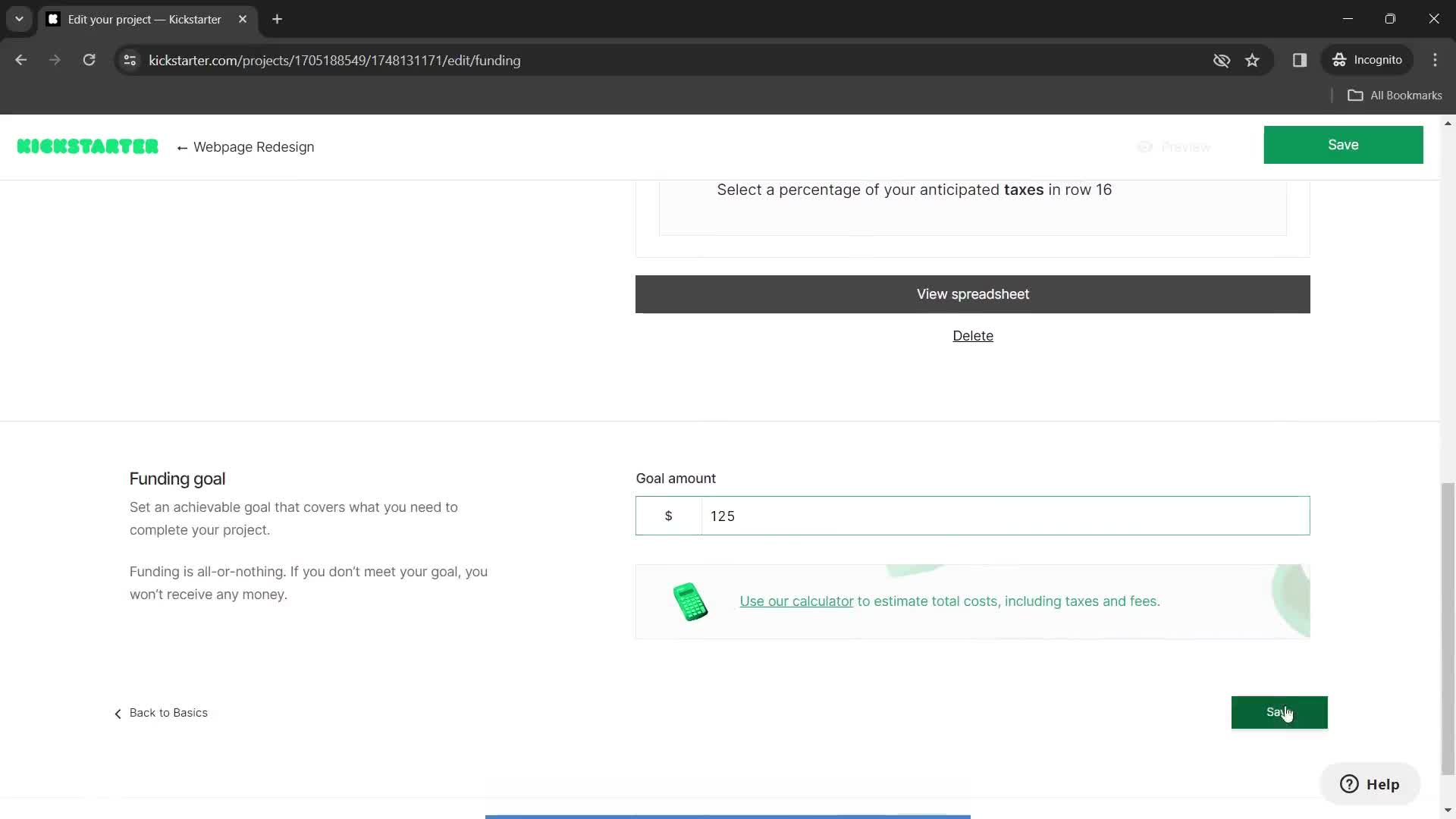Click the Webpage Redesign back arrow
Screen dimensions: 1456x819
(x=182, y=147)
